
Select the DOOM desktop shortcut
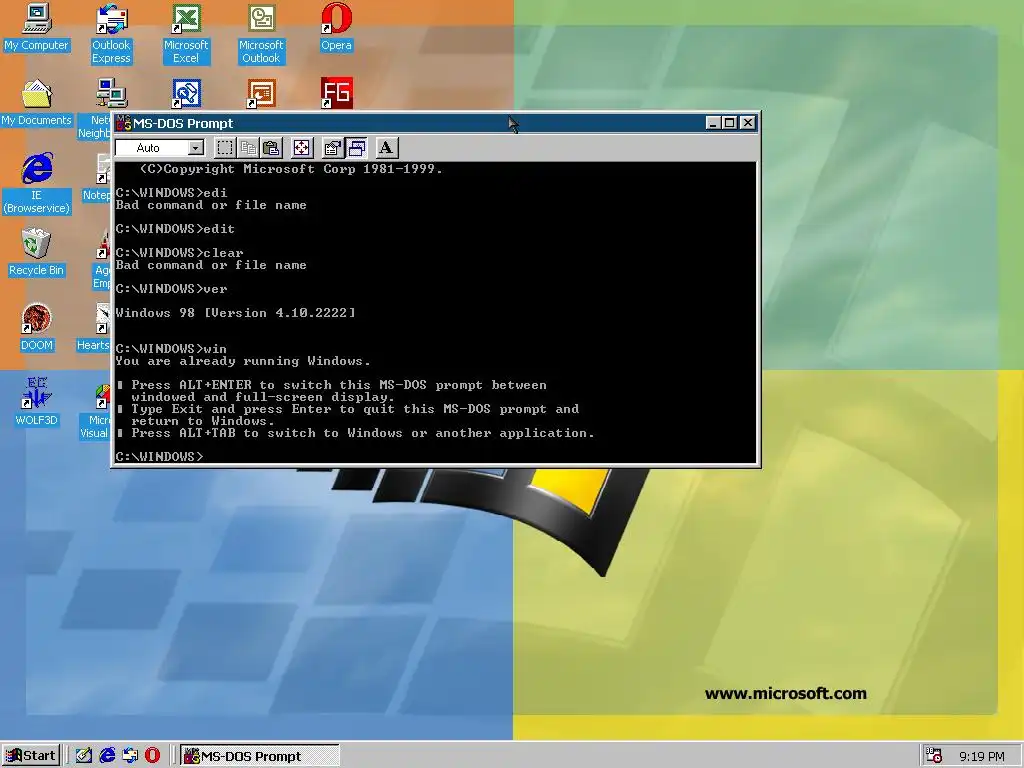(36, 328)
